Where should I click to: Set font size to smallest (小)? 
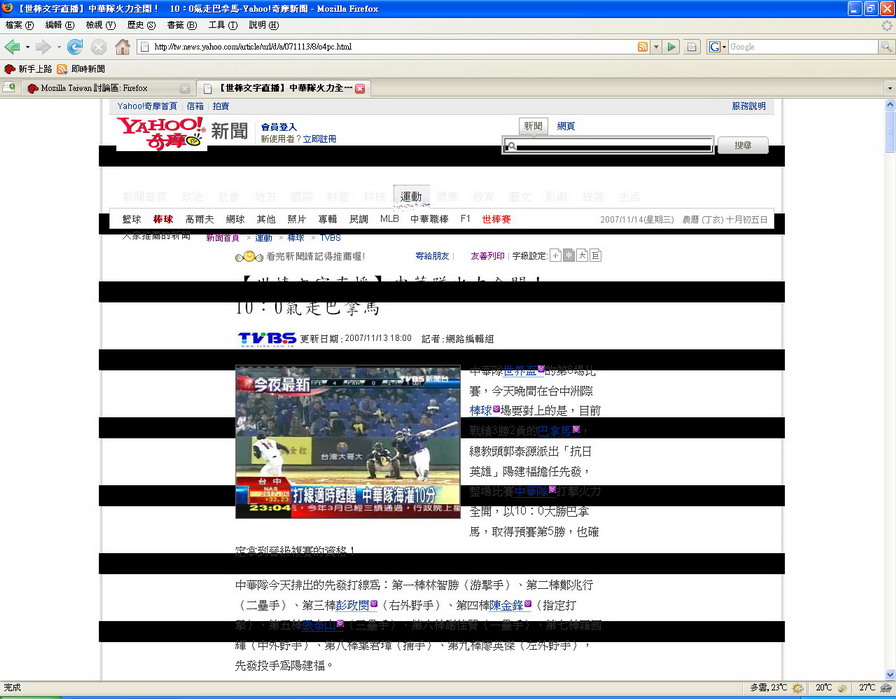[555, 255]
